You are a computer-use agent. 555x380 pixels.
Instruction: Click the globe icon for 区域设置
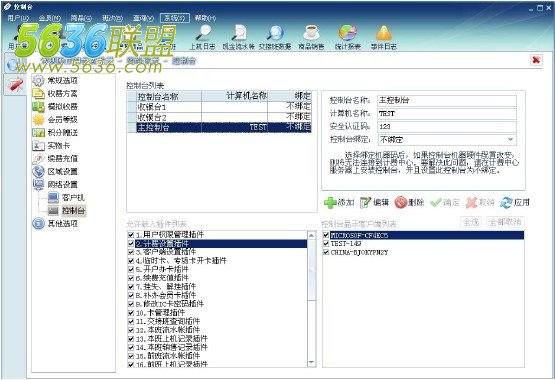pyautogui.click(x=38, y=172)
